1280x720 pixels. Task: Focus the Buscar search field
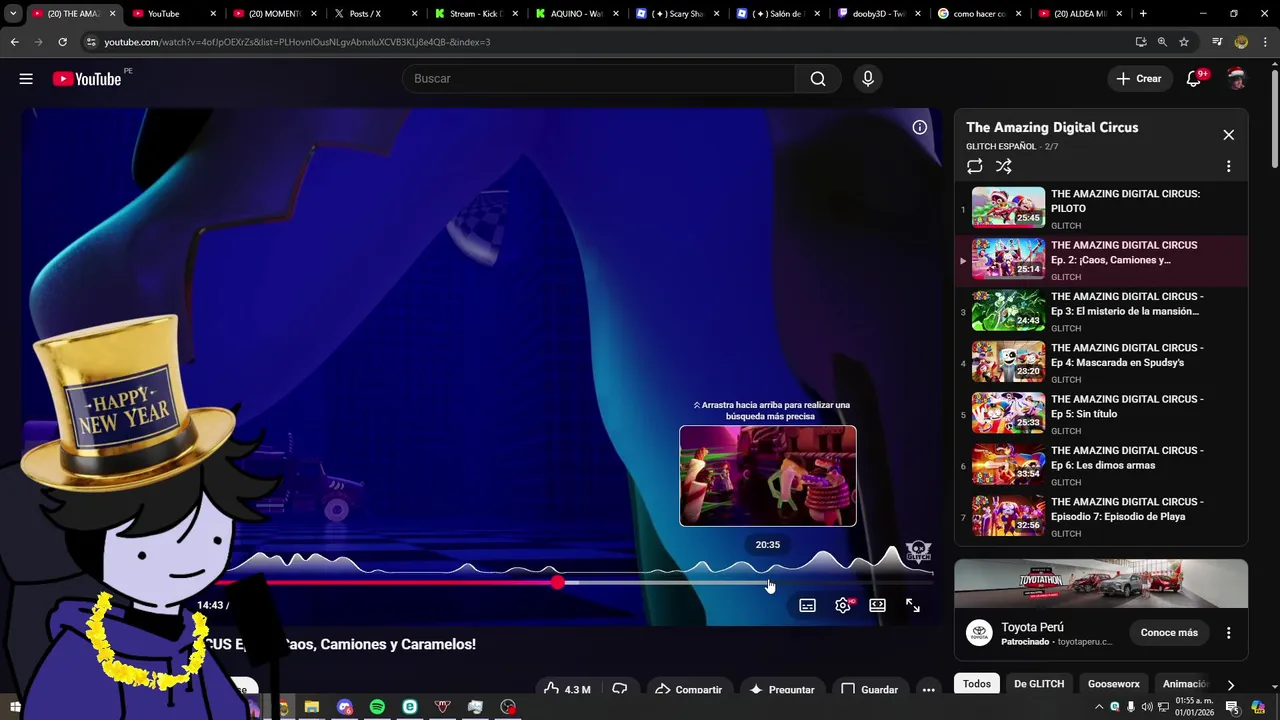[598, 79]
